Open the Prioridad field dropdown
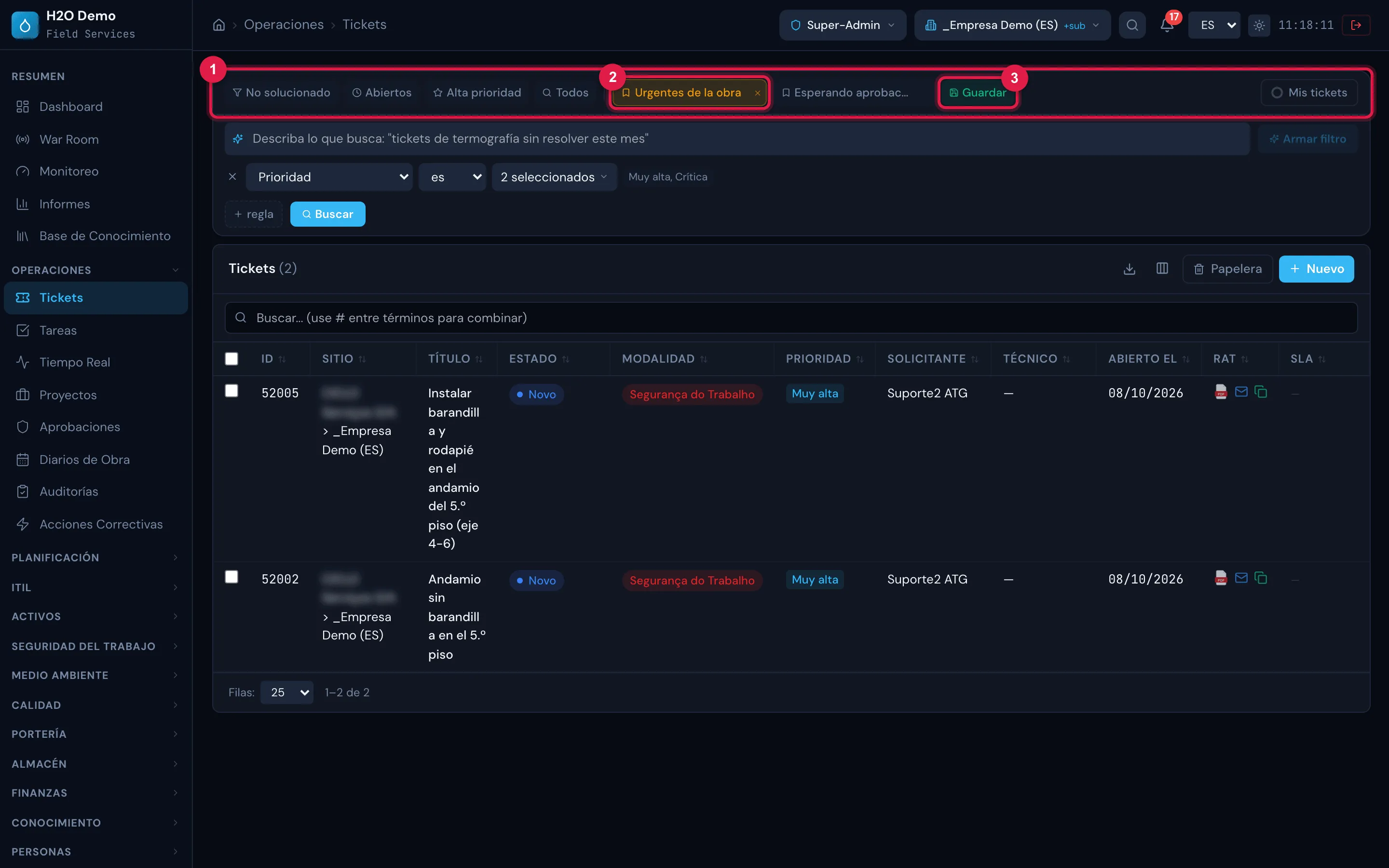The width and height of the screenshot is (1389, 868). [329, 177]
